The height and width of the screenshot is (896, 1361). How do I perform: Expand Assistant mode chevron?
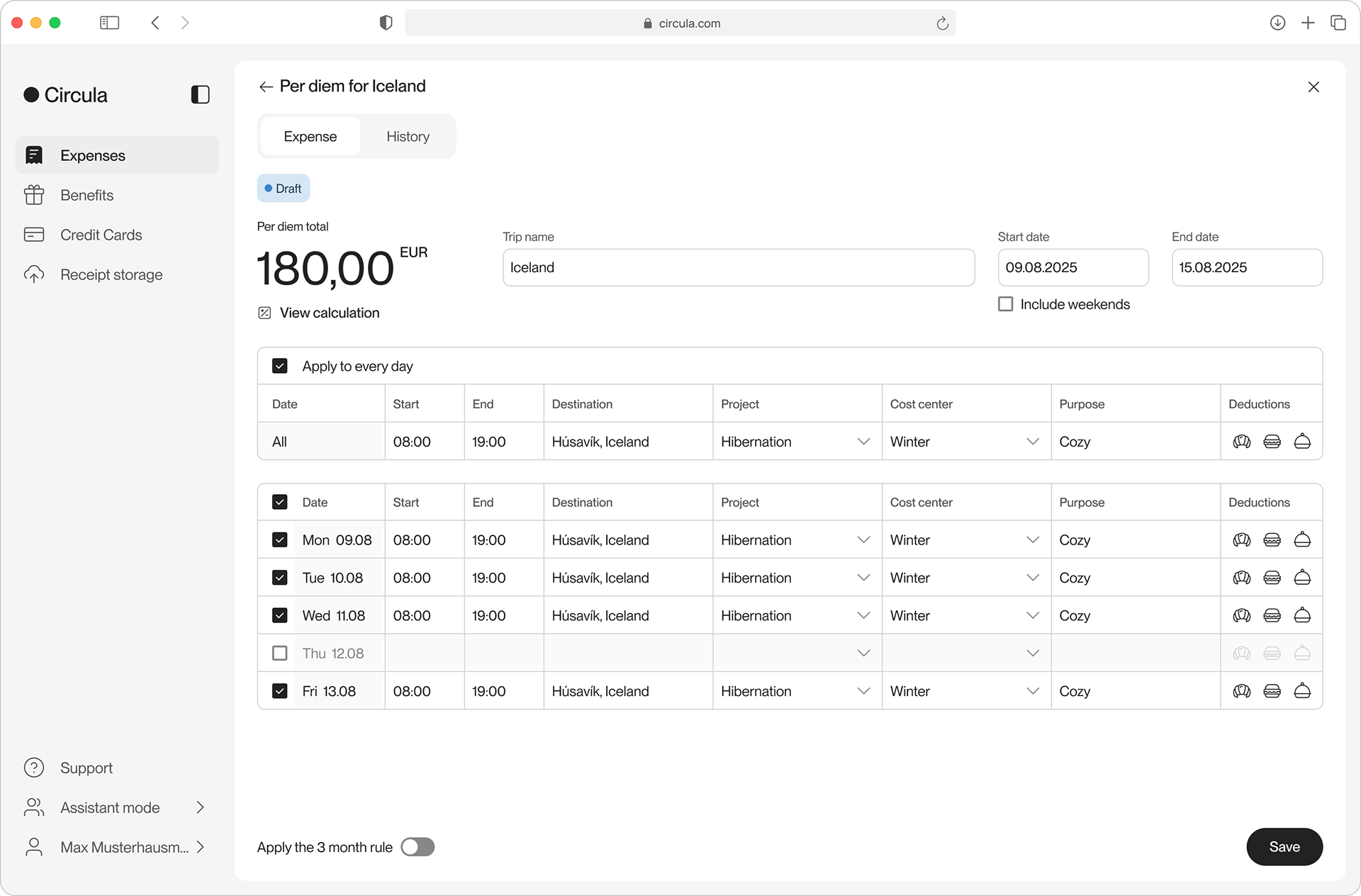[200, 807]
